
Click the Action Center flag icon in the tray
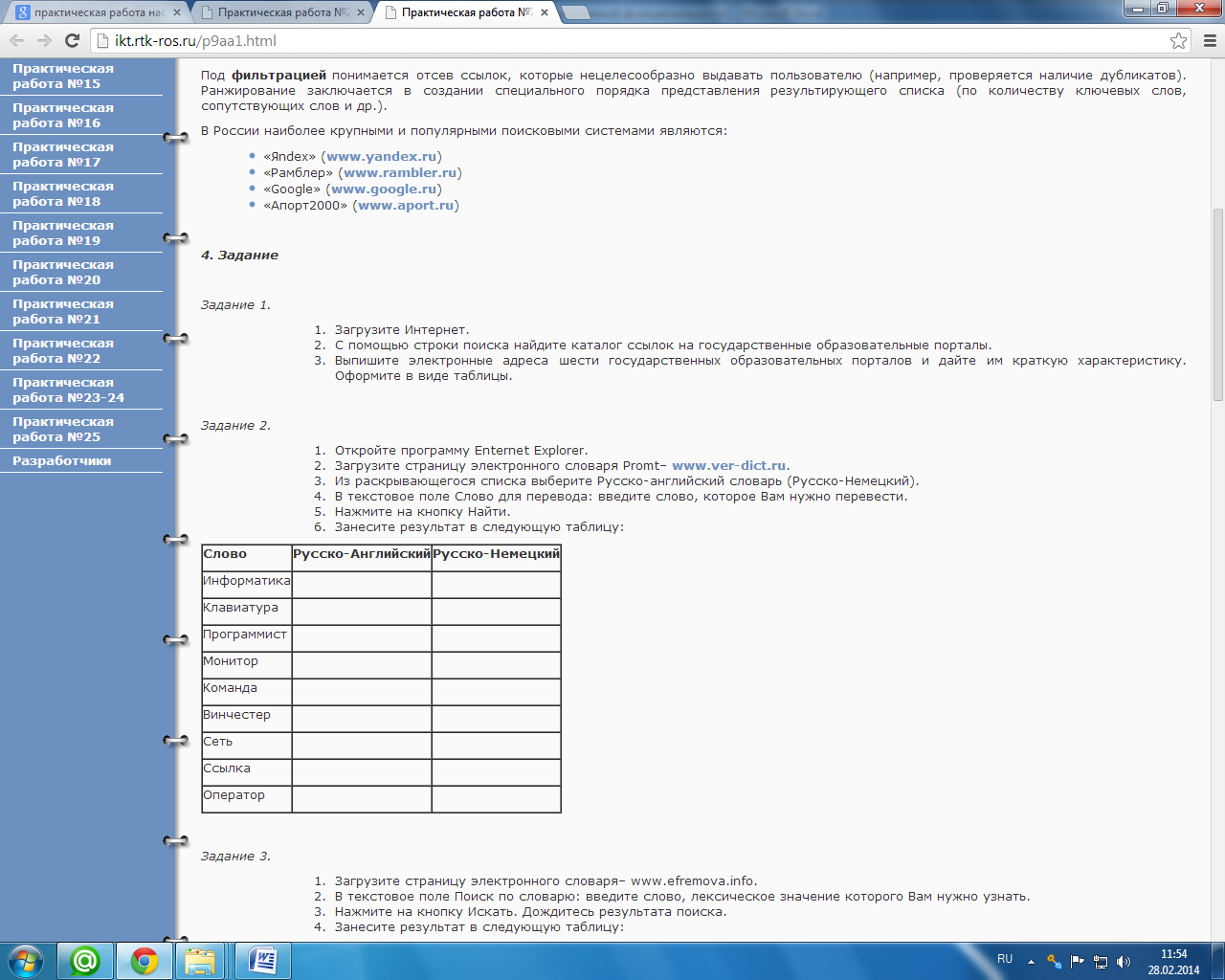(1078, 961)
